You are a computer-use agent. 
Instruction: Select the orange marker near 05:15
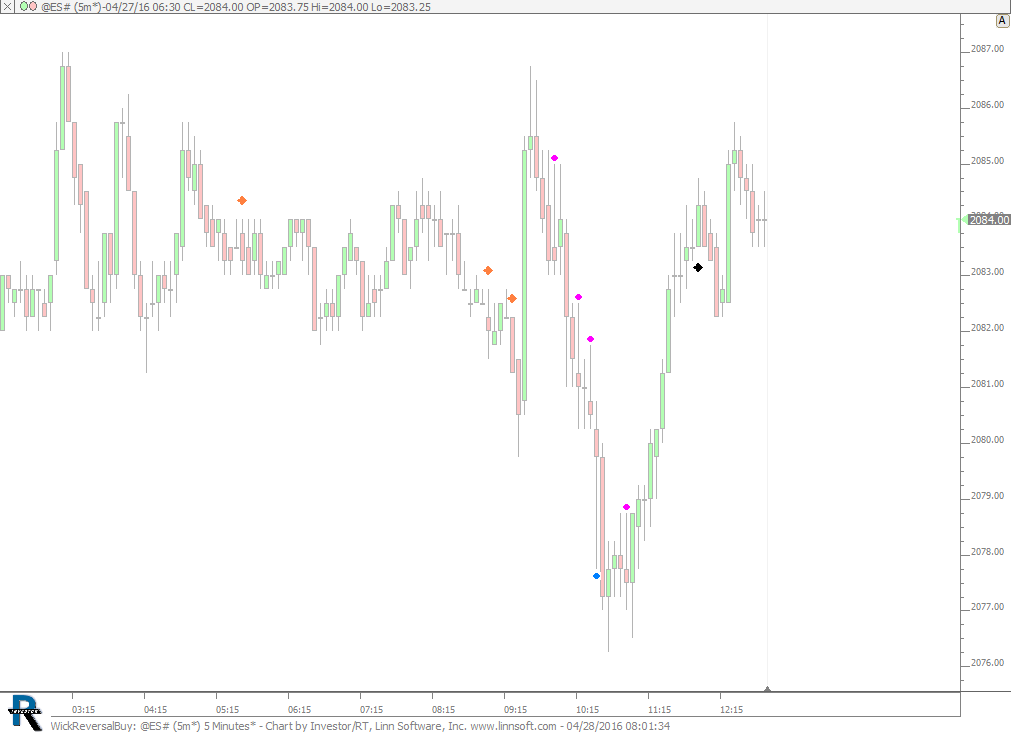pos(242,200)
